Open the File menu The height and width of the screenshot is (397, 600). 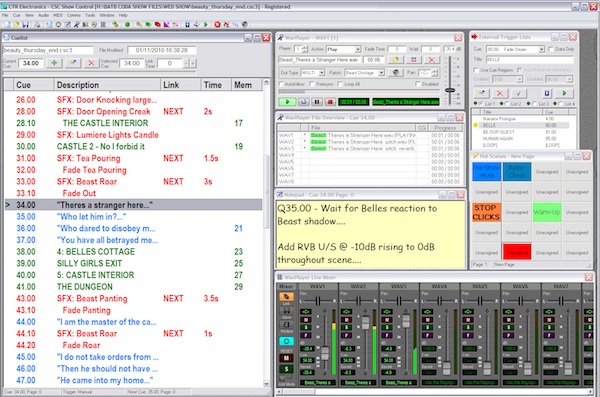tap(5, 15)
